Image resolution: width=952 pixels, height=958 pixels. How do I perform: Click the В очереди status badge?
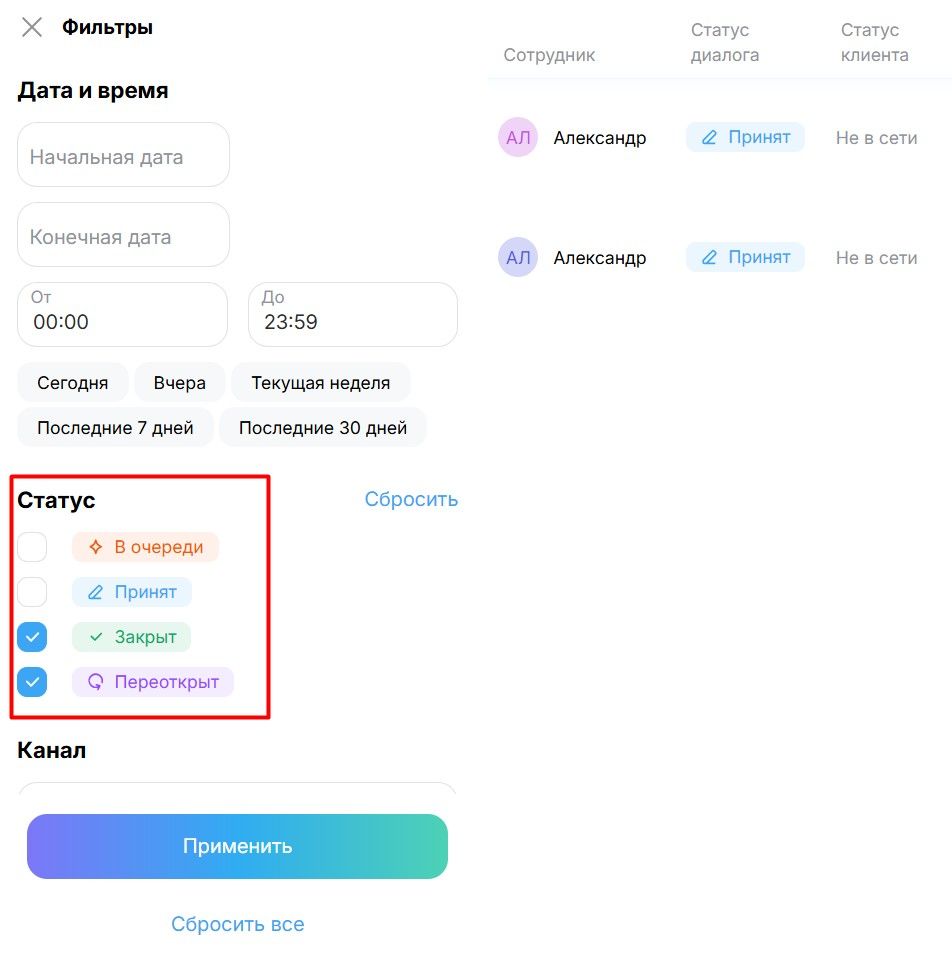(145, 547)
